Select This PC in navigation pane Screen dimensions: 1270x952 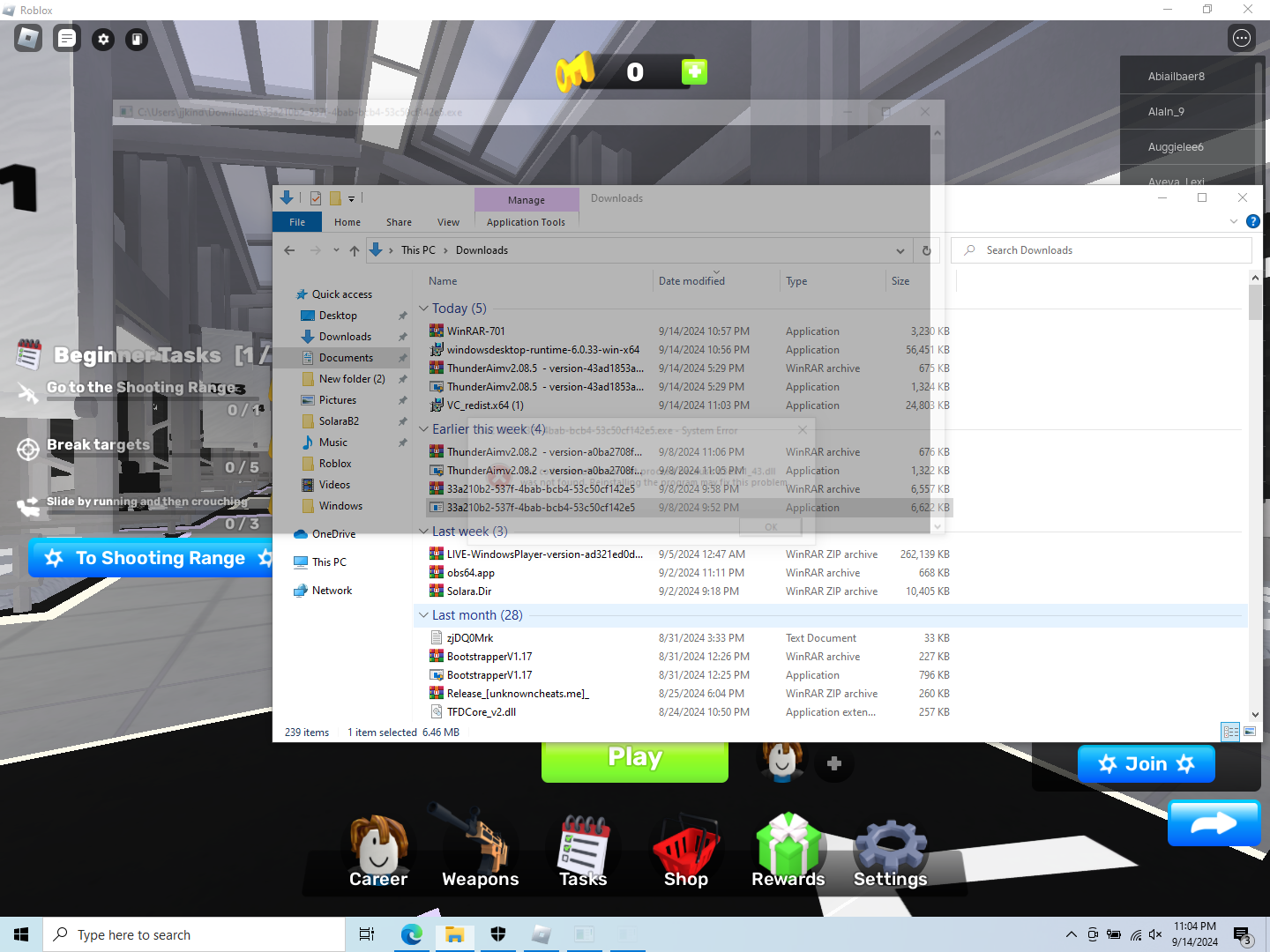(329, 562)
